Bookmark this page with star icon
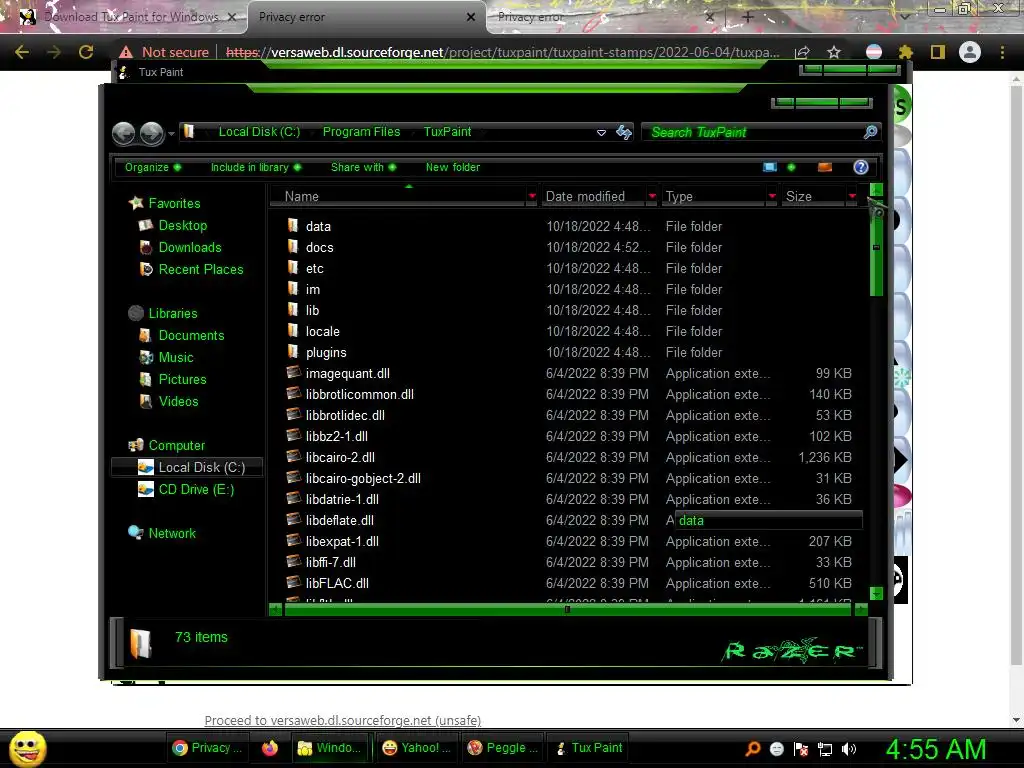 (x=833, y=52)
